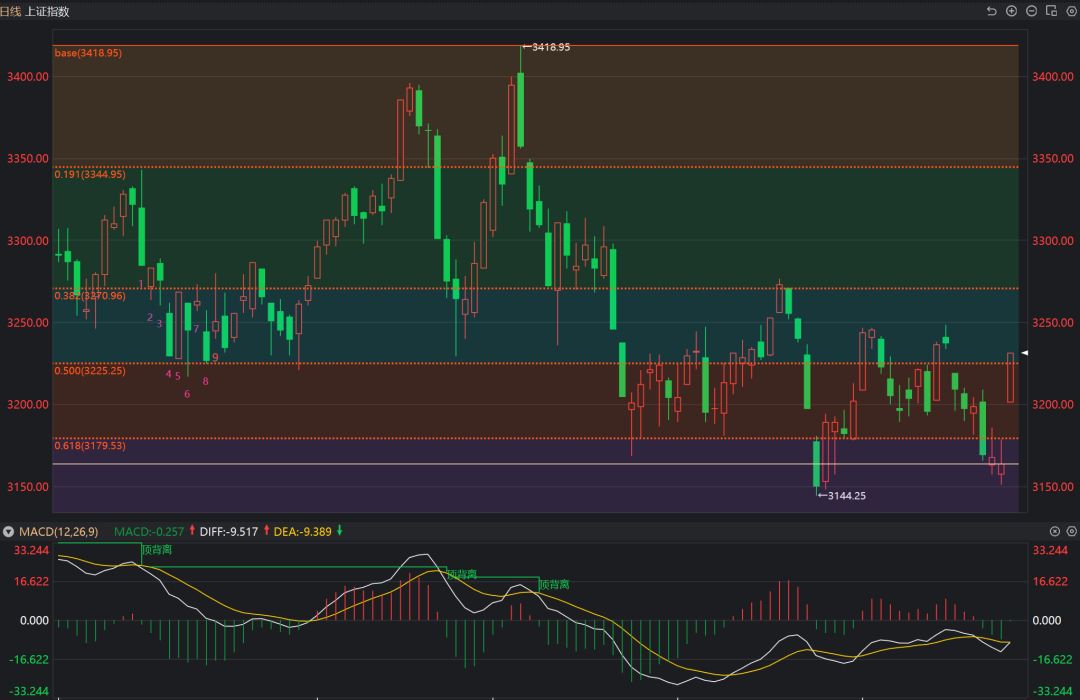This screenshot has height=700, width=1080.
Task: Click the 33.244 label on the left MACD axis
Action: pos(31,550)
